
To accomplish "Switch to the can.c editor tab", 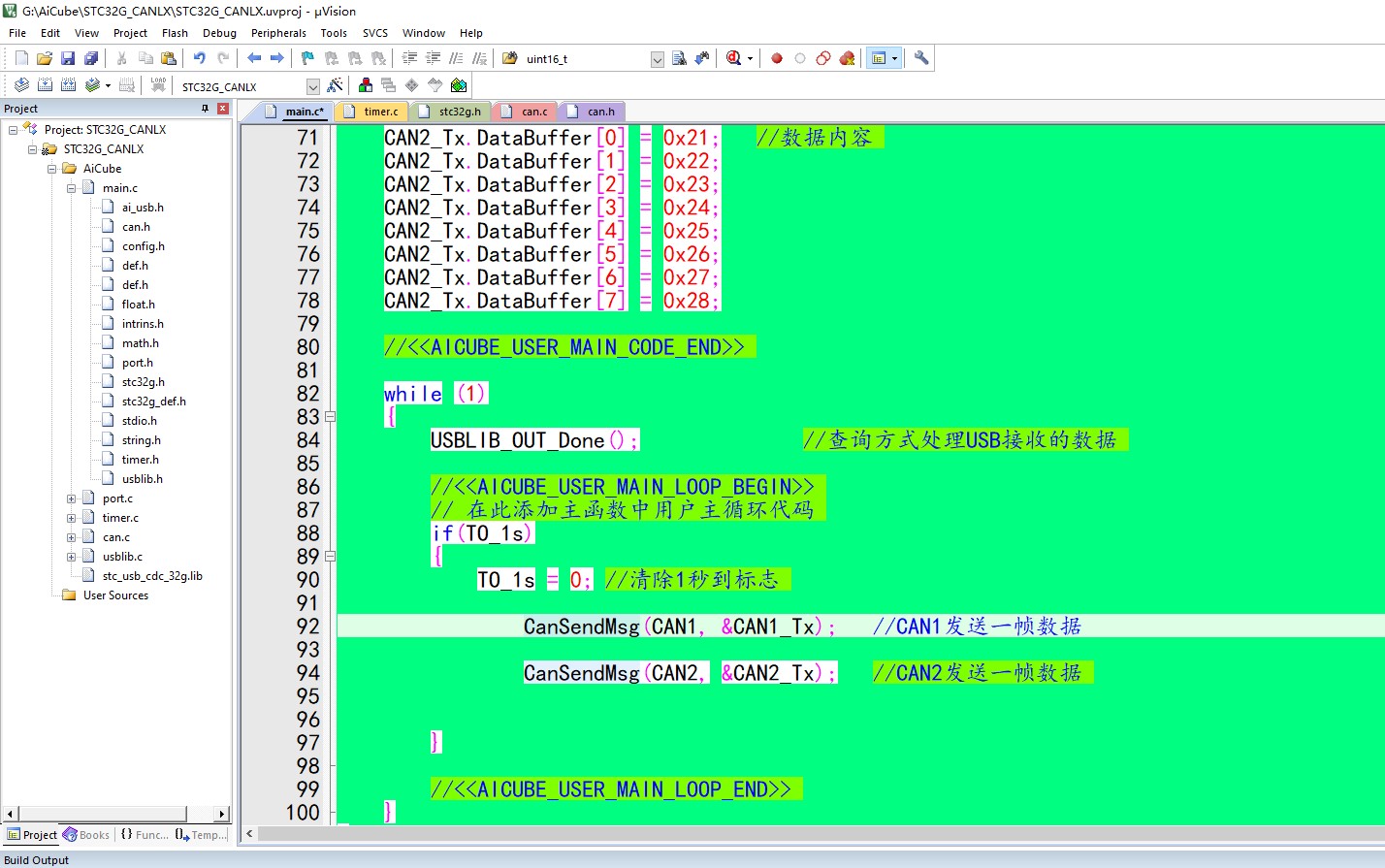I will pyautogui.click(x=533, y=112).
